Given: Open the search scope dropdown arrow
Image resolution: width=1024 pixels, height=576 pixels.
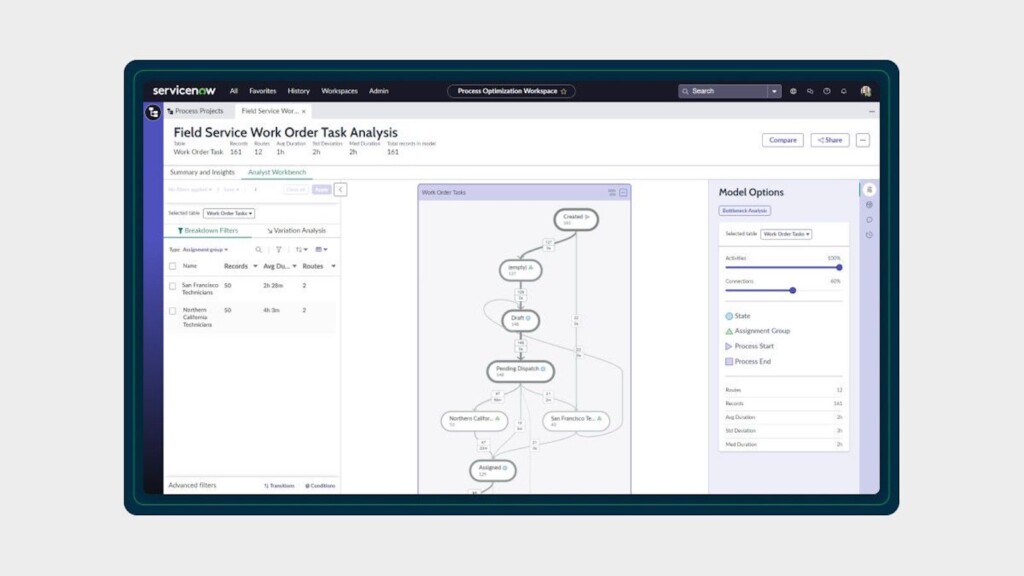Looking at the screenshot, I should tap(774, 91).
